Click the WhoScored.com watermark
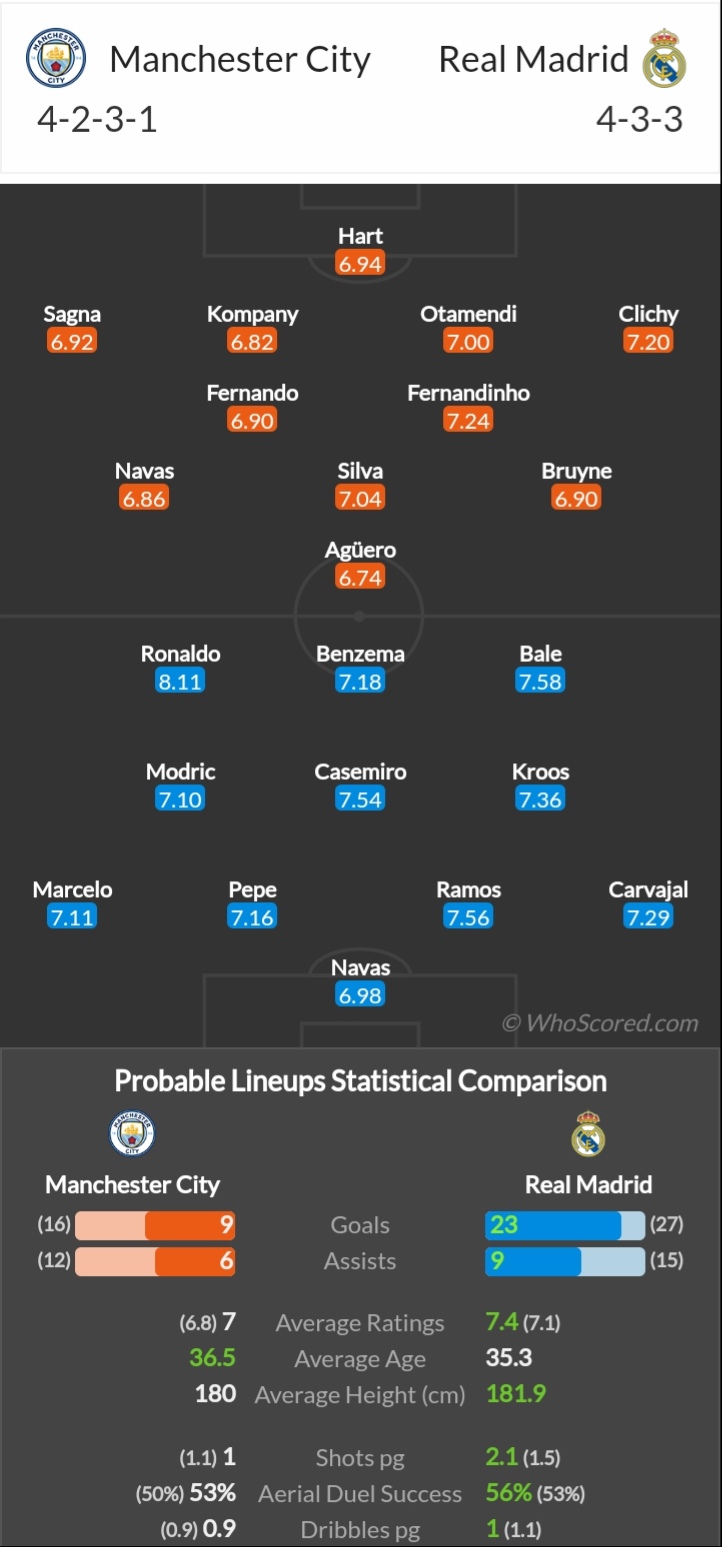The width and height of the screenshot is (722, 1547). coord(600,1023)
